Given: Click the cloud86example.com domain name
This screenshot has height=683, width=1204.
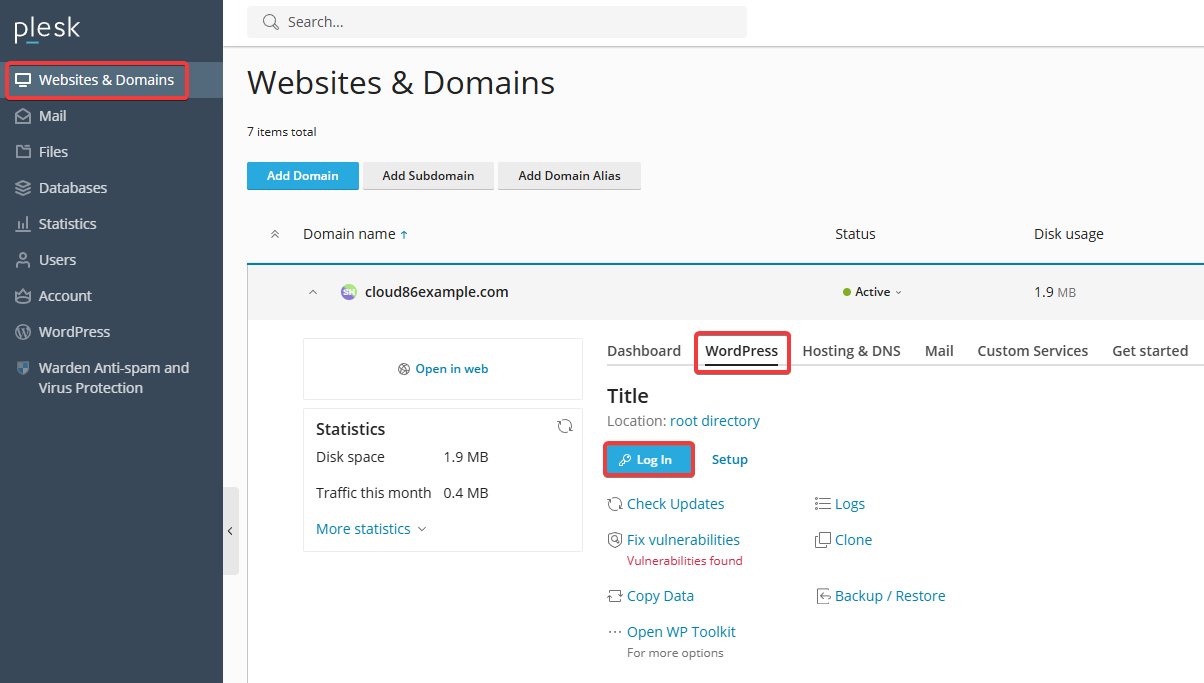Looking at the screenshot, I should [437, 292].
